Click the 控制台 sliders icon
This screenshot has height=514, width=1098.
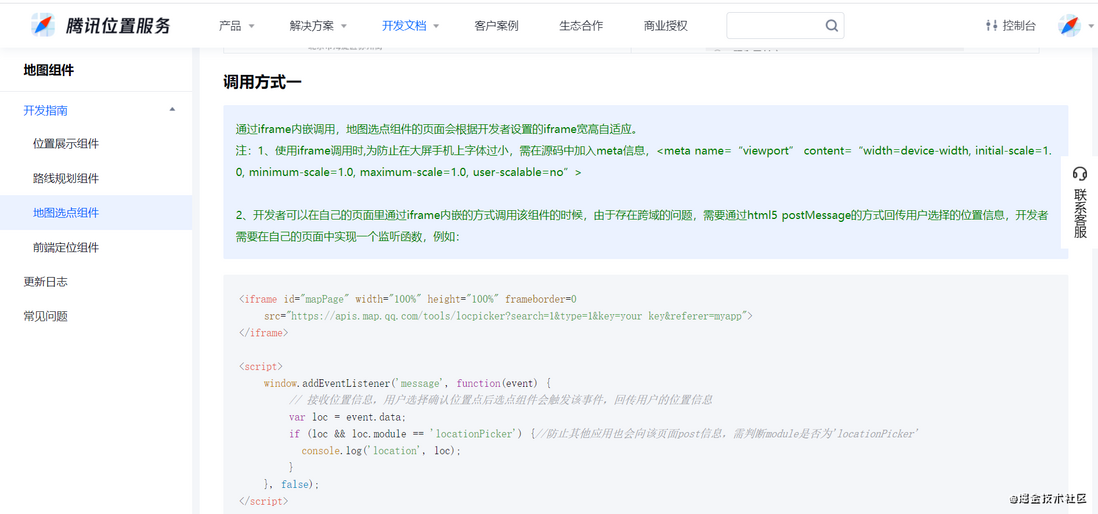[x=991, y=26]
